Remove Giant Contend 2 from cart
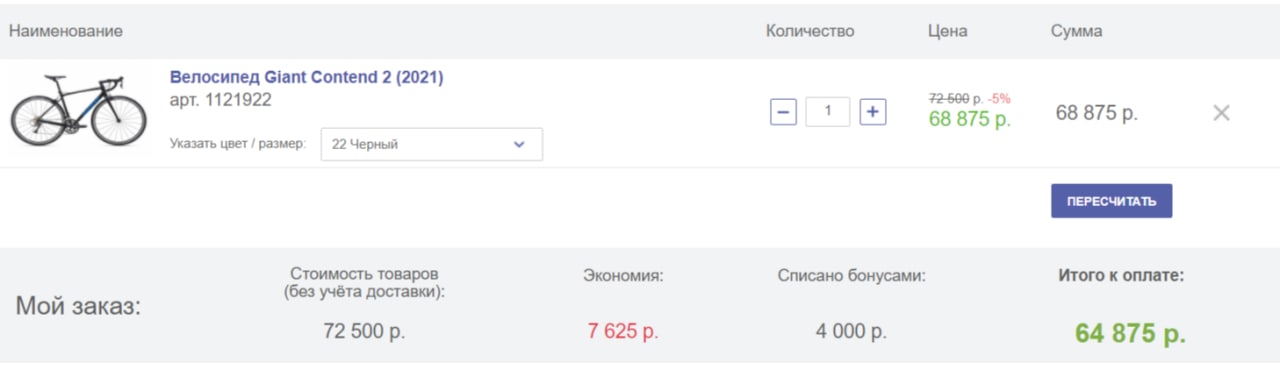 (x=1221, y=113)
